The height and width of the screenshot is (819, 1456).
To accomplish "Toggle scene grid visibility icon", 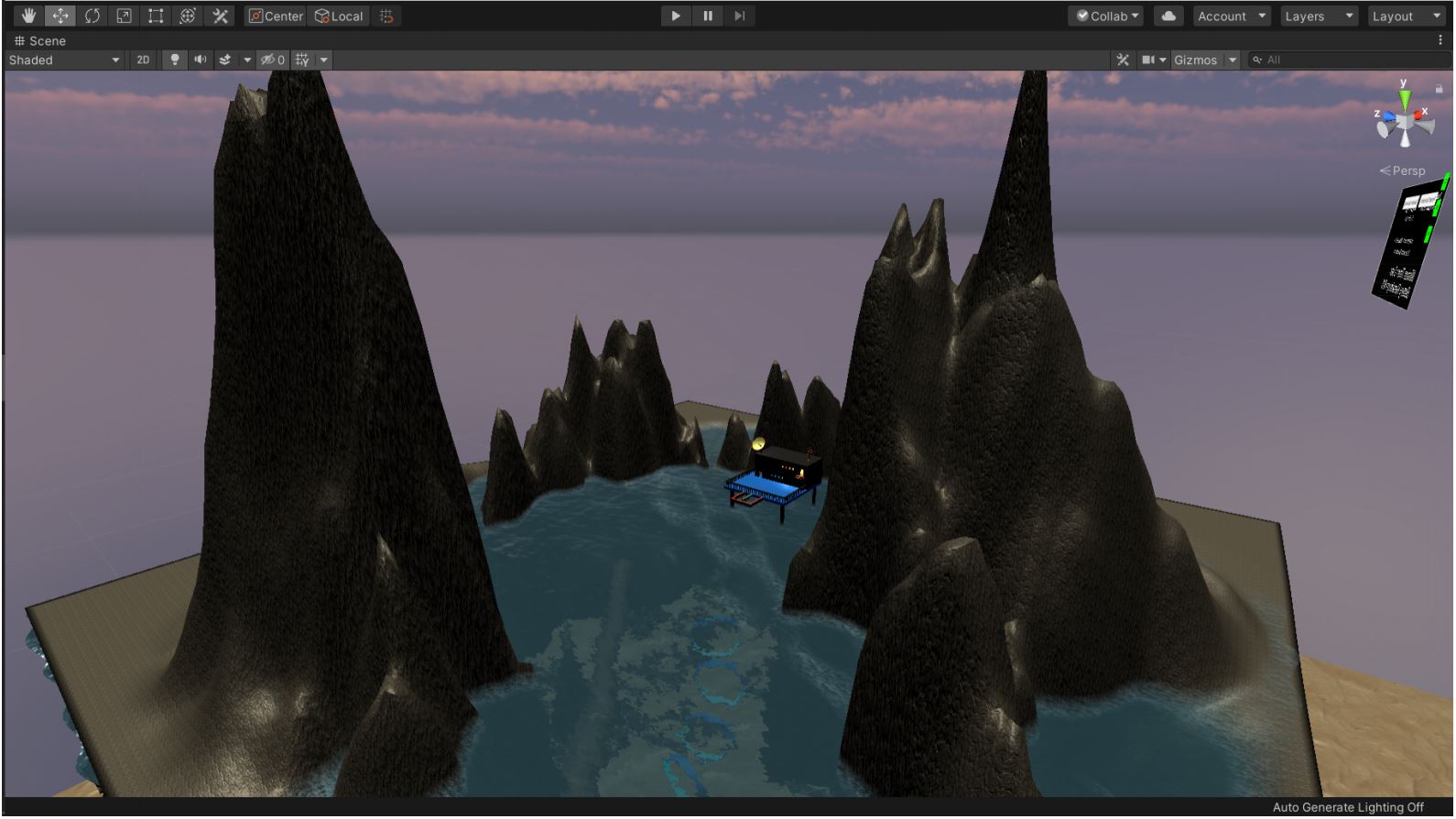I will 302,60.
